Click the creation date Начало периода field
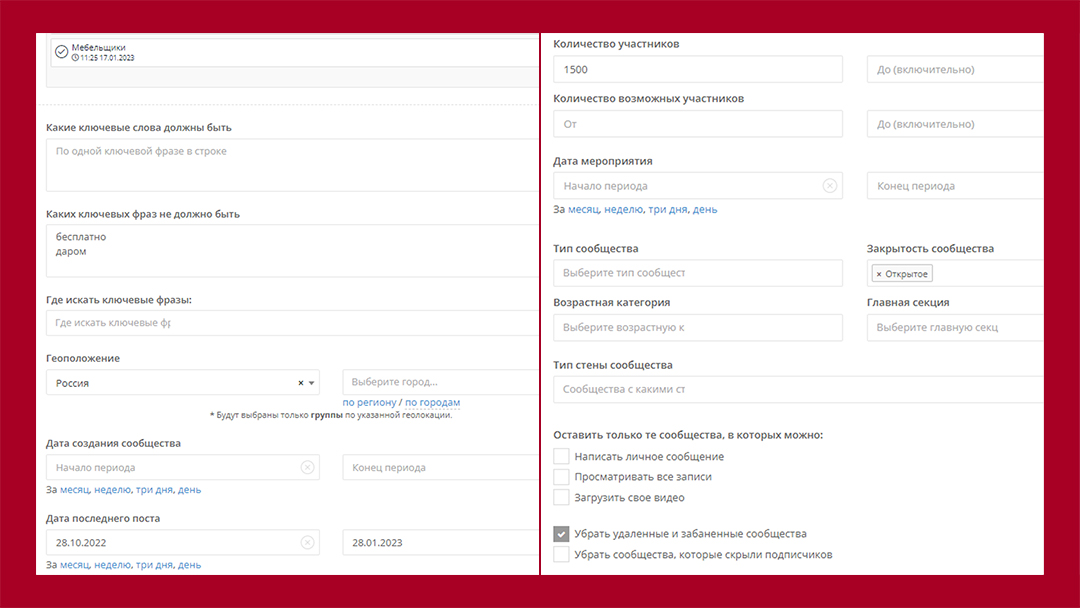Image resolution: width=1080 pixels, height=608 pixels. click(183, 468)
